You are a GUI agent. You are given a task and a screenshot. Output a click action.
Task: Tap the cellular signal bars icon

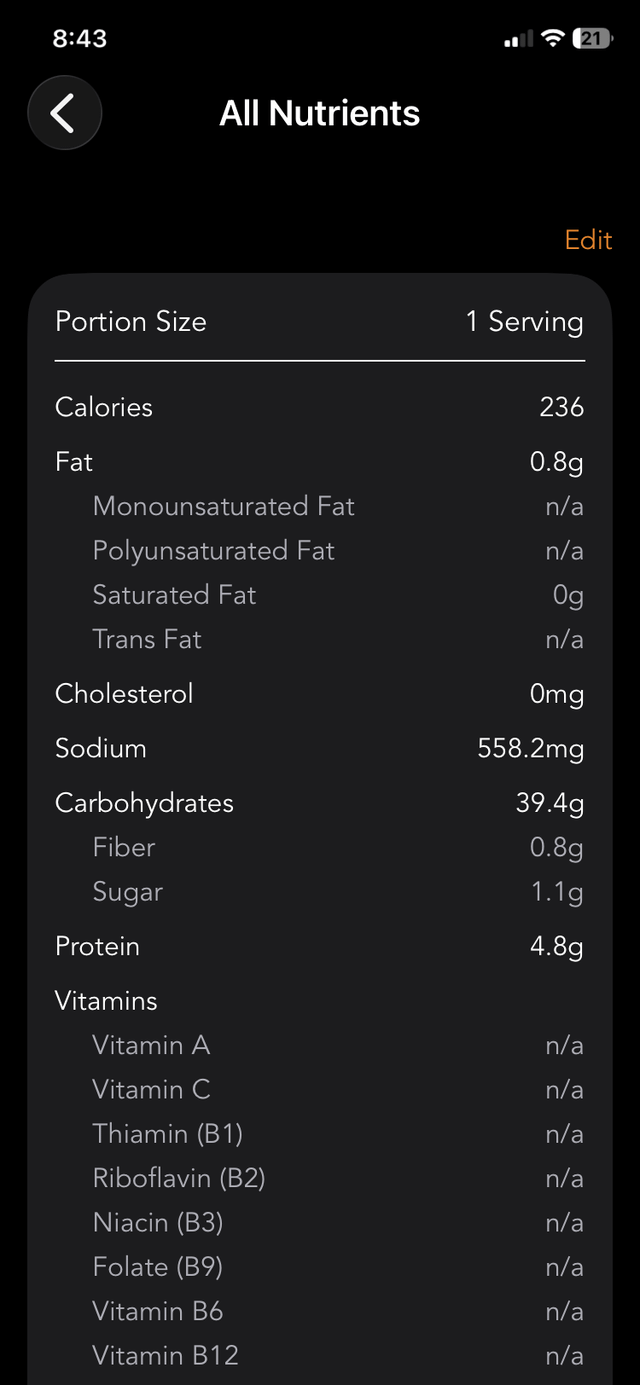pyautogui.click(x=518, y=39)
